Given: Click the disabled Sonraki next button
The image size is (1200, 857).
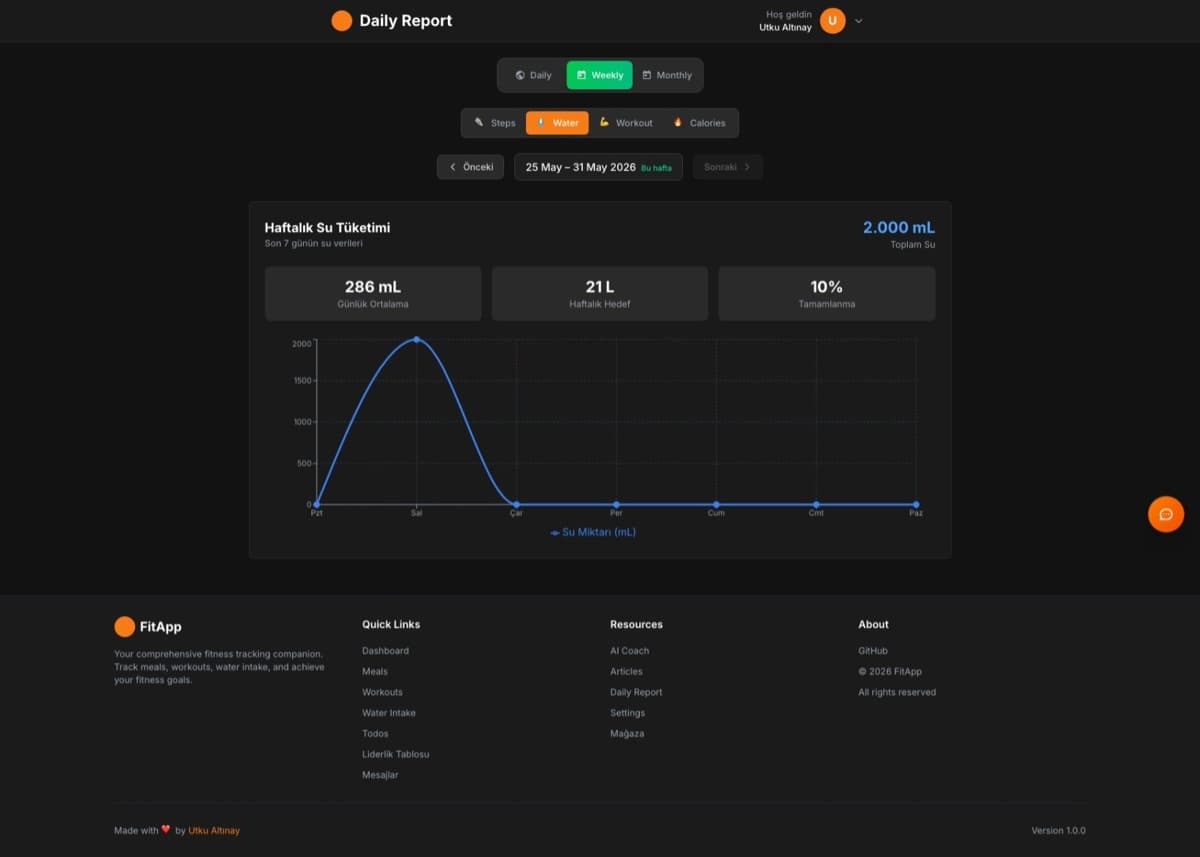Looking at the screenshot, I should 727,167.
